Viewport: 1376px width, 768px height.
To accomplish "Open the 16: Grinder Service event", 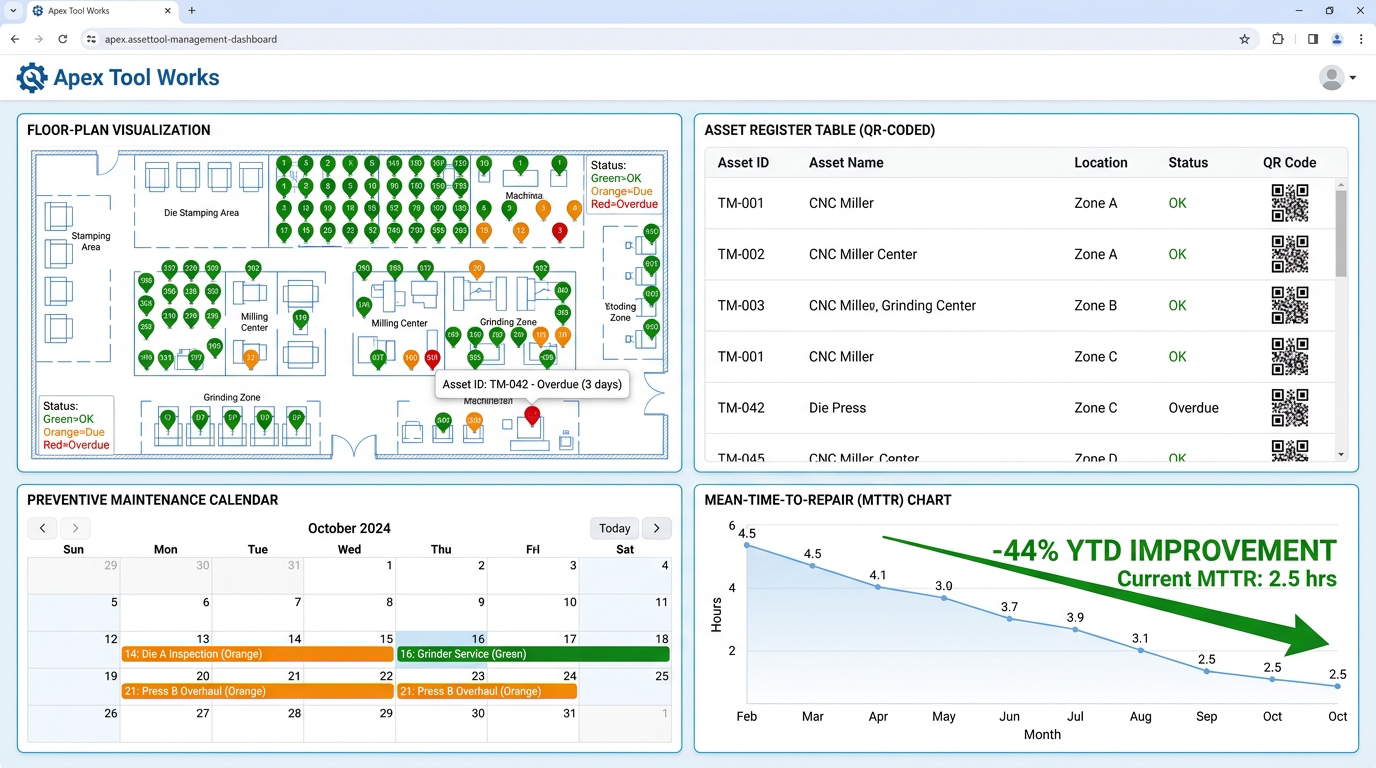I will click(x=533, y=654).
